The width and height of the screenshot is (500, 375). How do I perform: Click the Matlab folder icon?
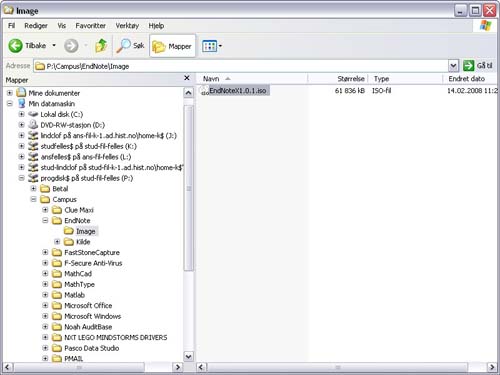[57, 295]
